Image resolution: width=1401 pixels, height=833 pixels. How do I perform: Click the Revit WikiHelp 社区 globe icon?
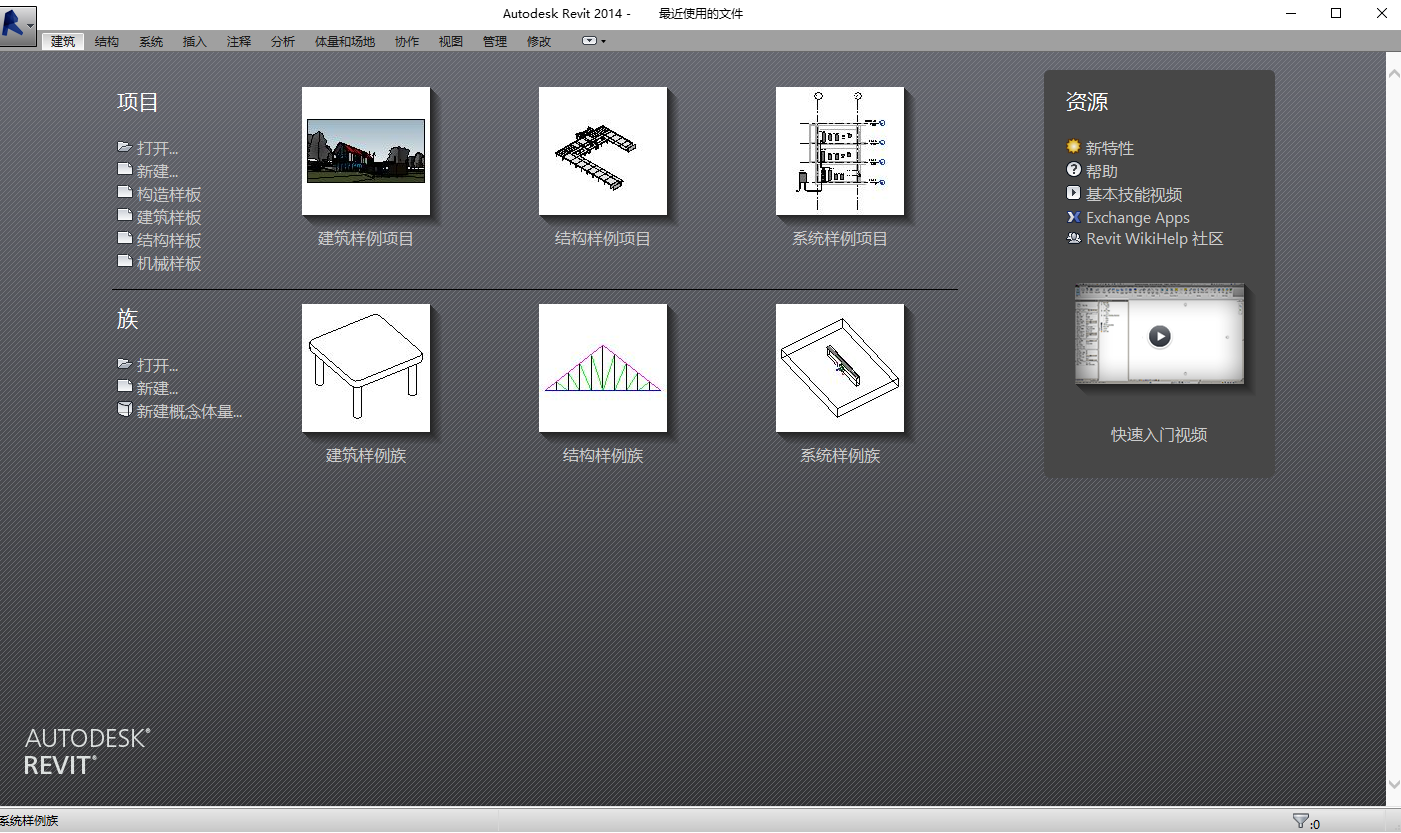(1073, 238)
